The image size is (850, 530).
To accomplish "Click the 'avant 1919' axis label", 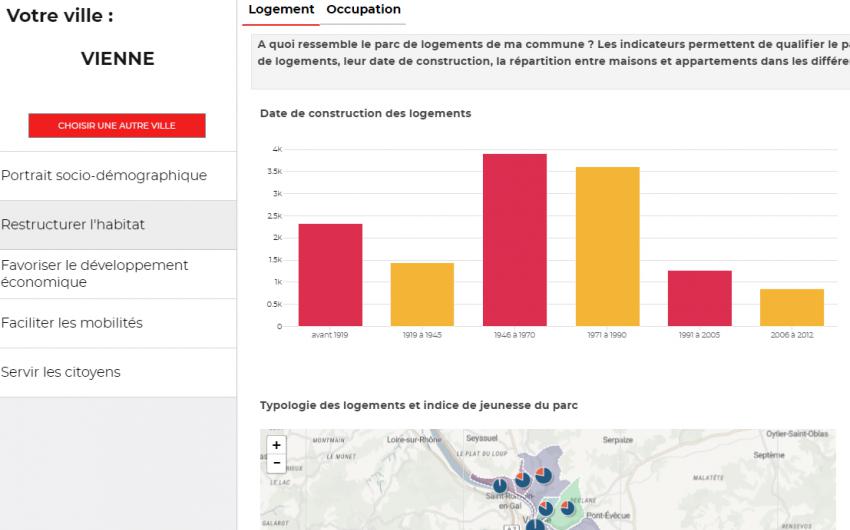I will click(330, 335).
